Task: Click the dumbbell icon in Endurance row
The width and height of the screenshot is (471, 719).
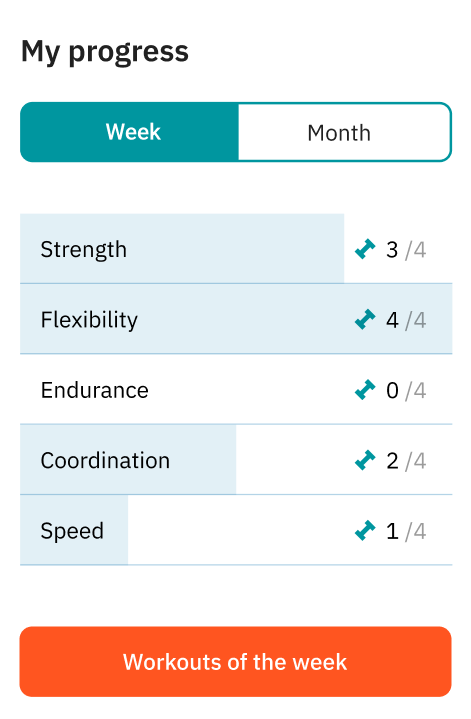Action: [x=365, y=390]
